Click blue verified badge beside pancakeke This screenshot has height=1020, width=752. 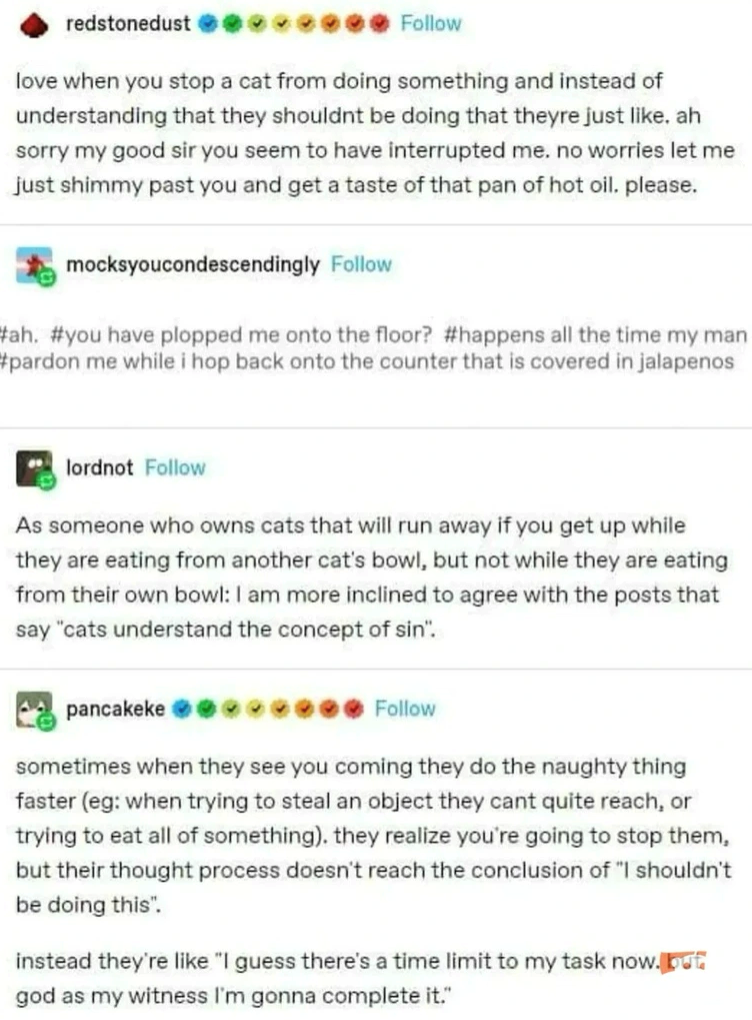pos(181,708)
